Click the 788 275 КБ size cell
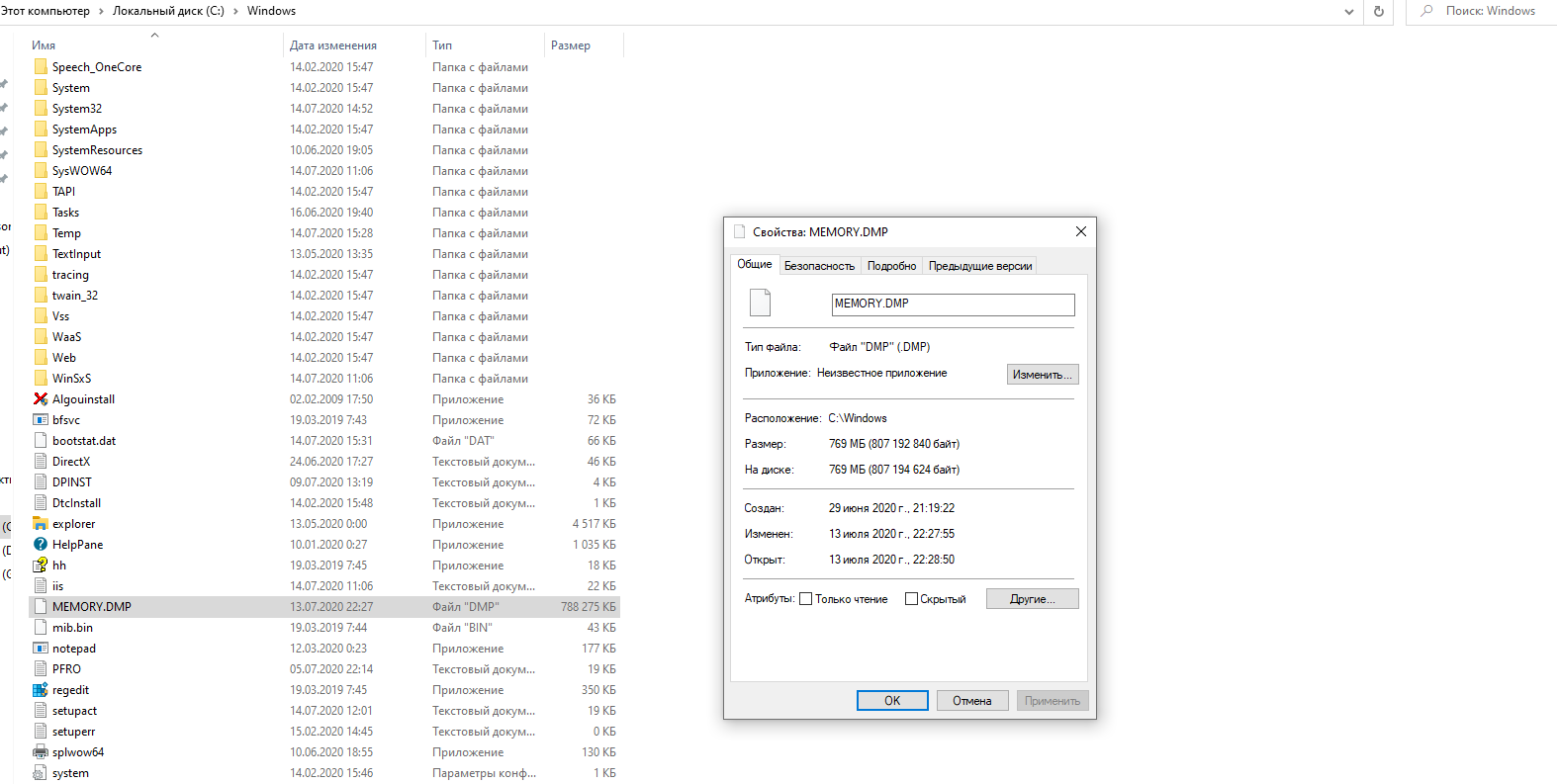Image resolution: width=1557 pixels, height=784 pixels. tap(588, 607)
